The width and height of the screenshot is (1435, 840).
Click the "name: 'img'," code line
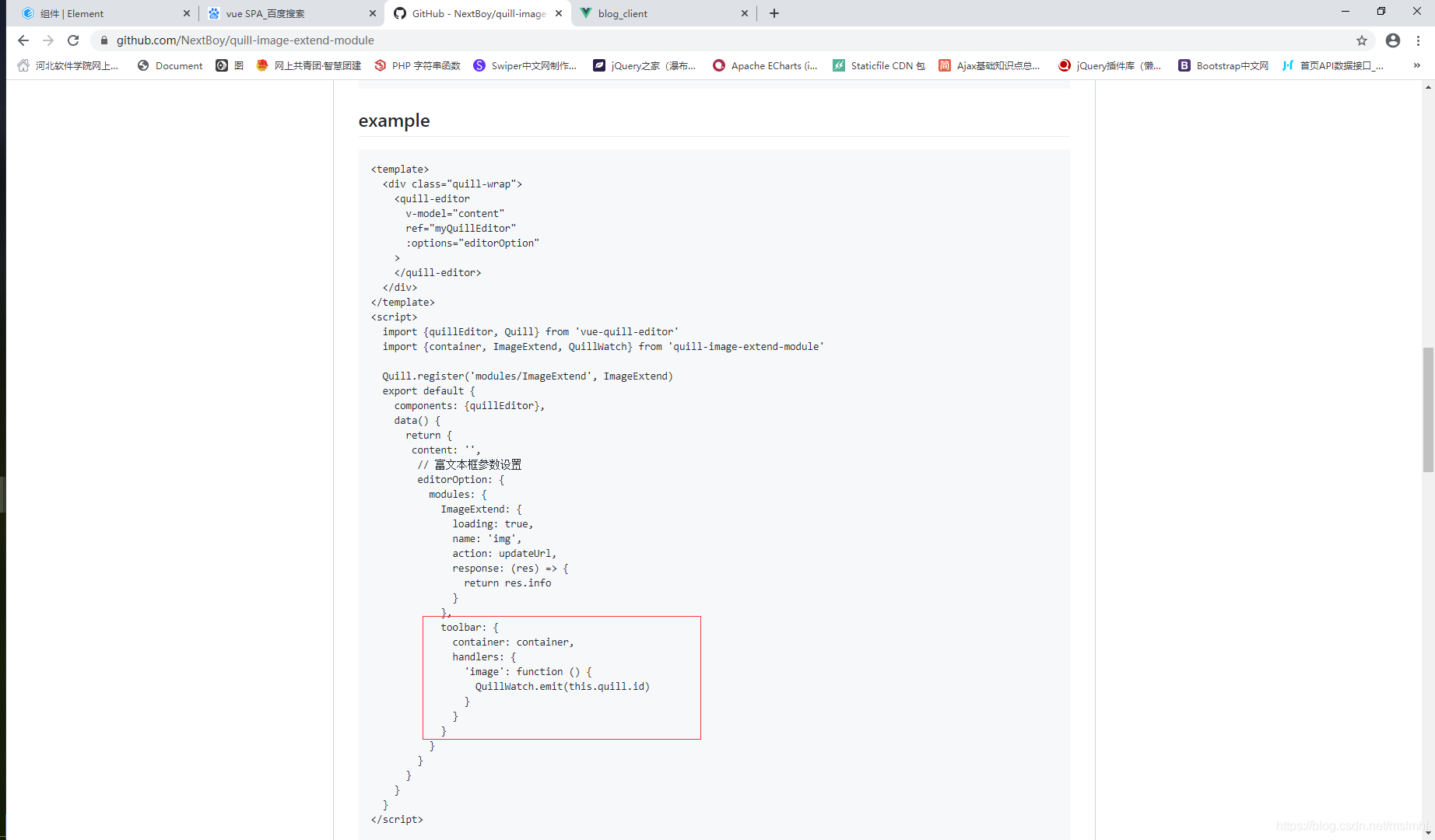click(x=487, y=539)
